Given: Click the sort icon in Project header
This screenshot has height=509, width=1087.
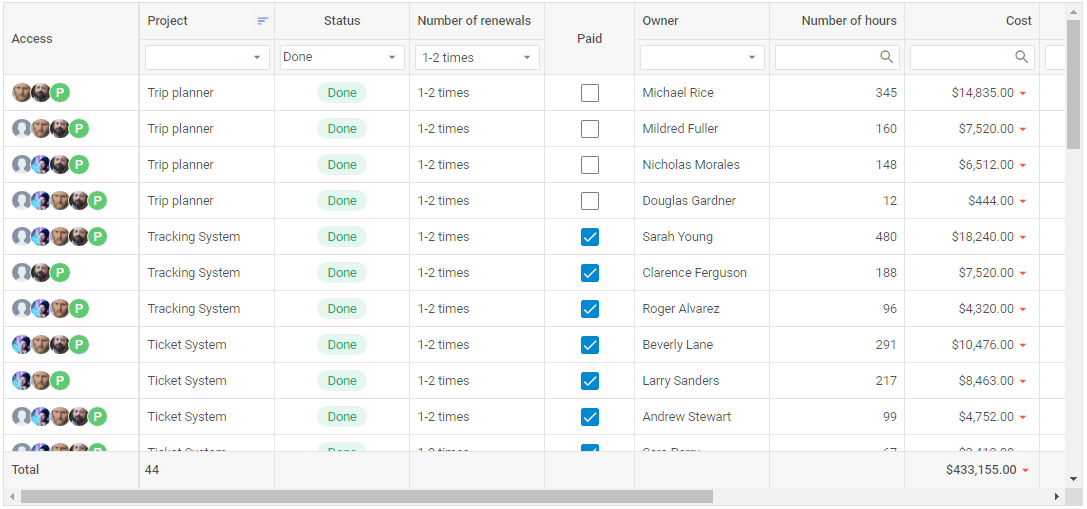Looking at the screenshot, I should pyautogui.click(x=263, y=21).
